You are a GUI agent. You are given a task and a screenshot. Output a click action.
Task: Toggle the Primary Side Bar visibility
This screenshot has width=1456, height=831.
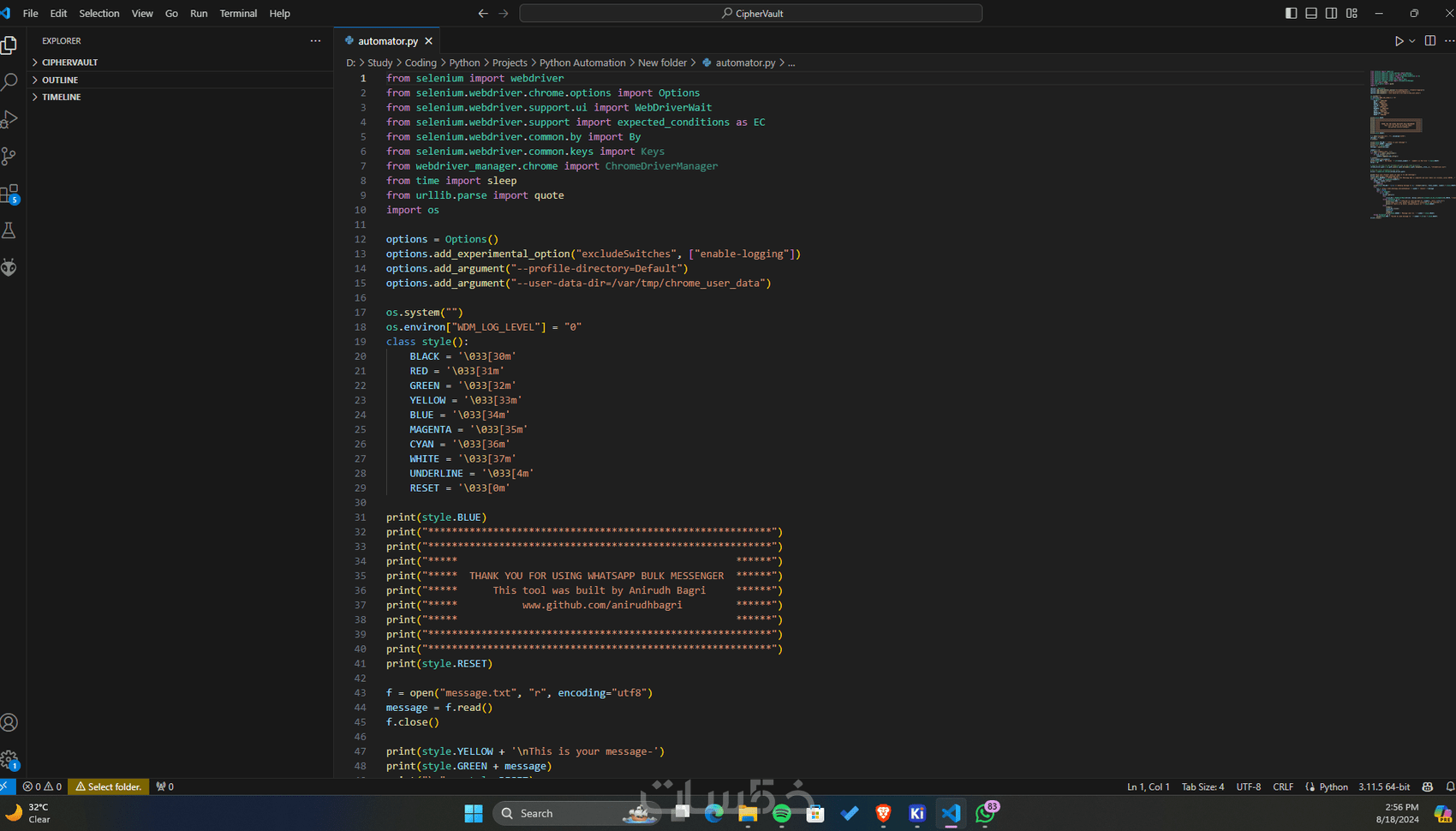tap(1291, 13)
